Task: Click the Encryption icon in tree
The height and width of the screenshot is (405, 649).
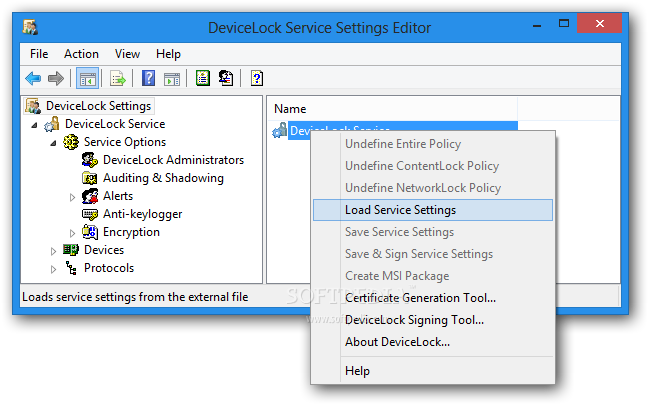Action: pyautogui.click(x=90, y=232)
